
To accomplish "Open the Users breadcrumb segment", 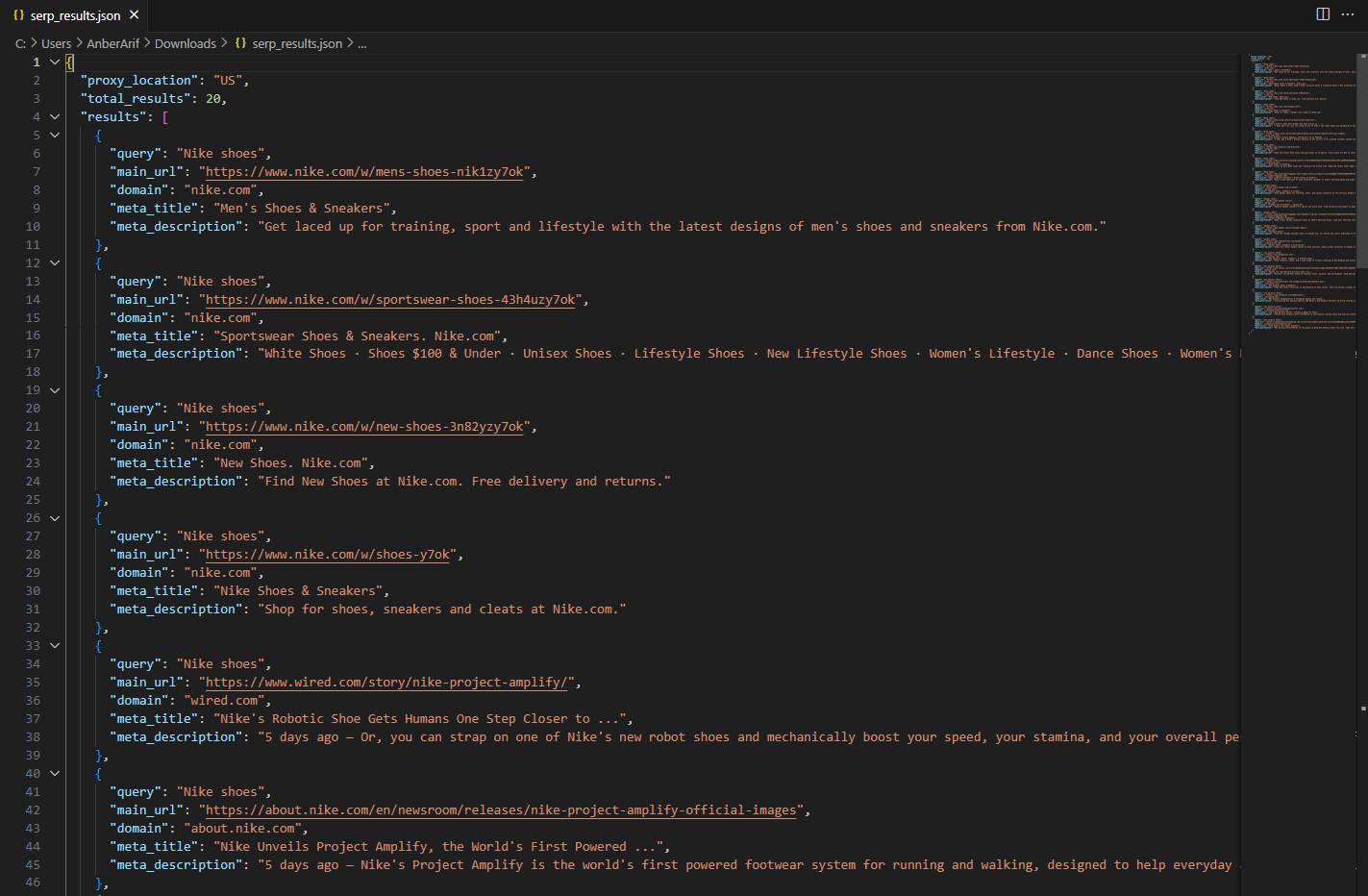I will (x=56, y=43).
